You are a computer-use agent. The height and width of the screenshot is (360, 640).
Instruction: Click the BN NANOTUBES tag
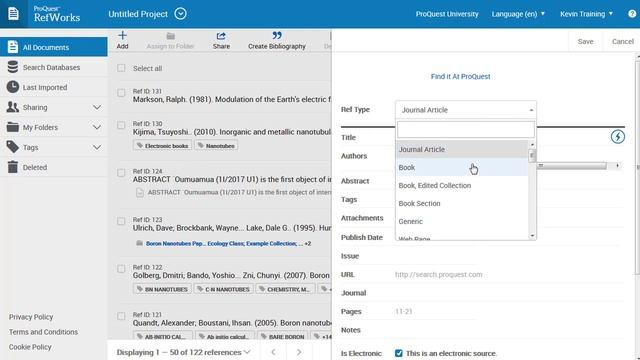tap(162, 289)
